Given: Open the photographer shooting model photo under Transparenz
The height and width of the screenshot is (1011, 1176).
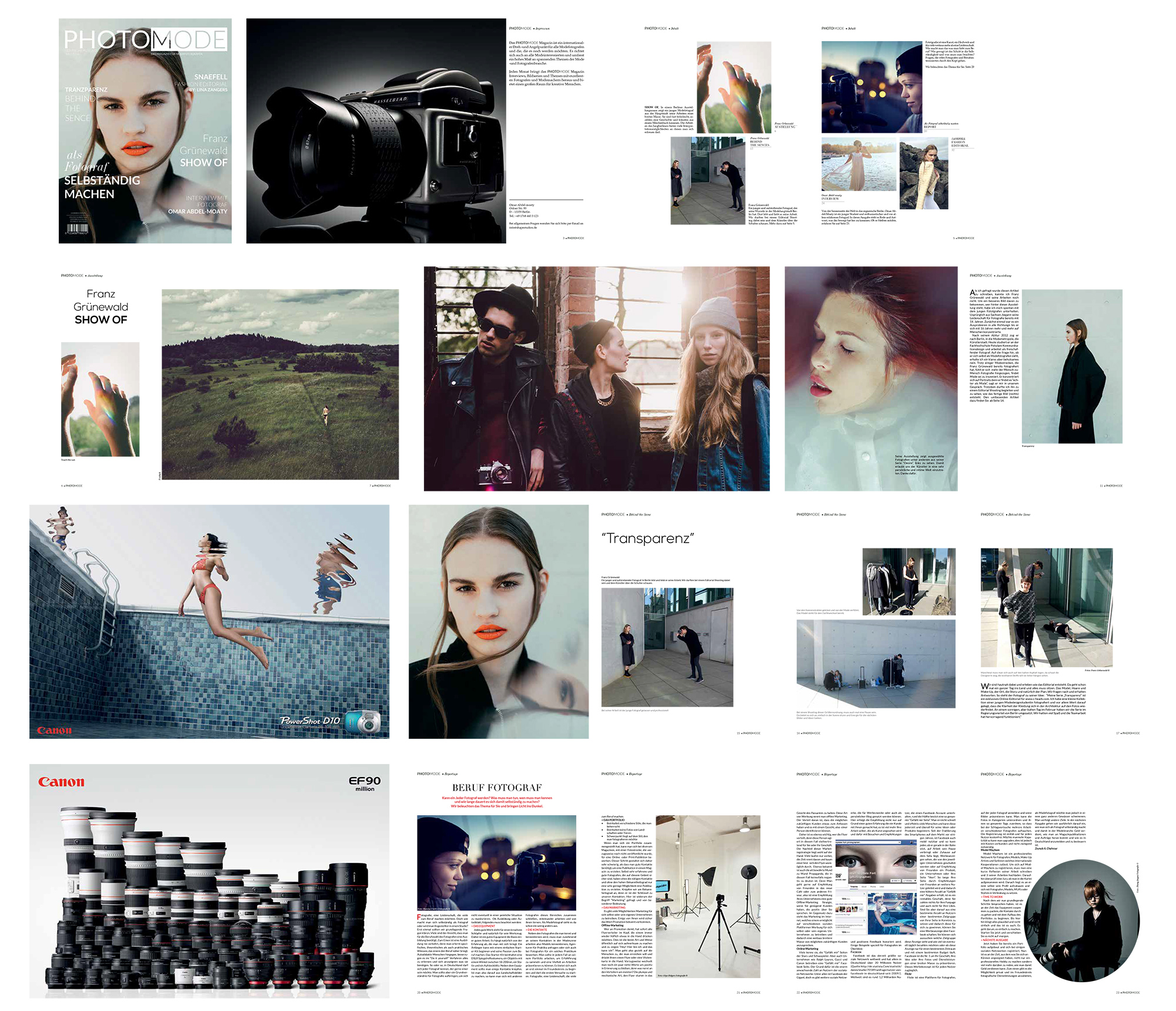Looking at the screenshot, I should tap(667, 647).
